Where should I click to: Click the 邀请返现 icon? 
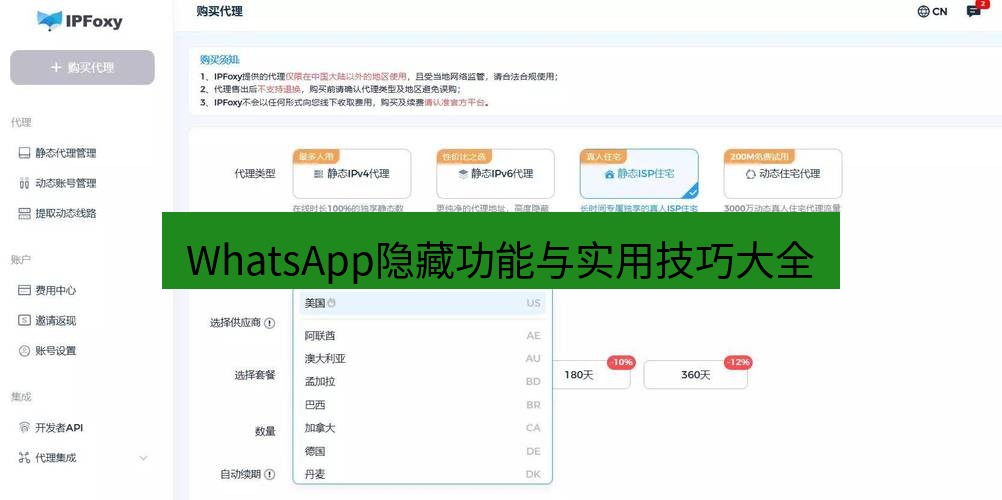(x=24, y=320)
